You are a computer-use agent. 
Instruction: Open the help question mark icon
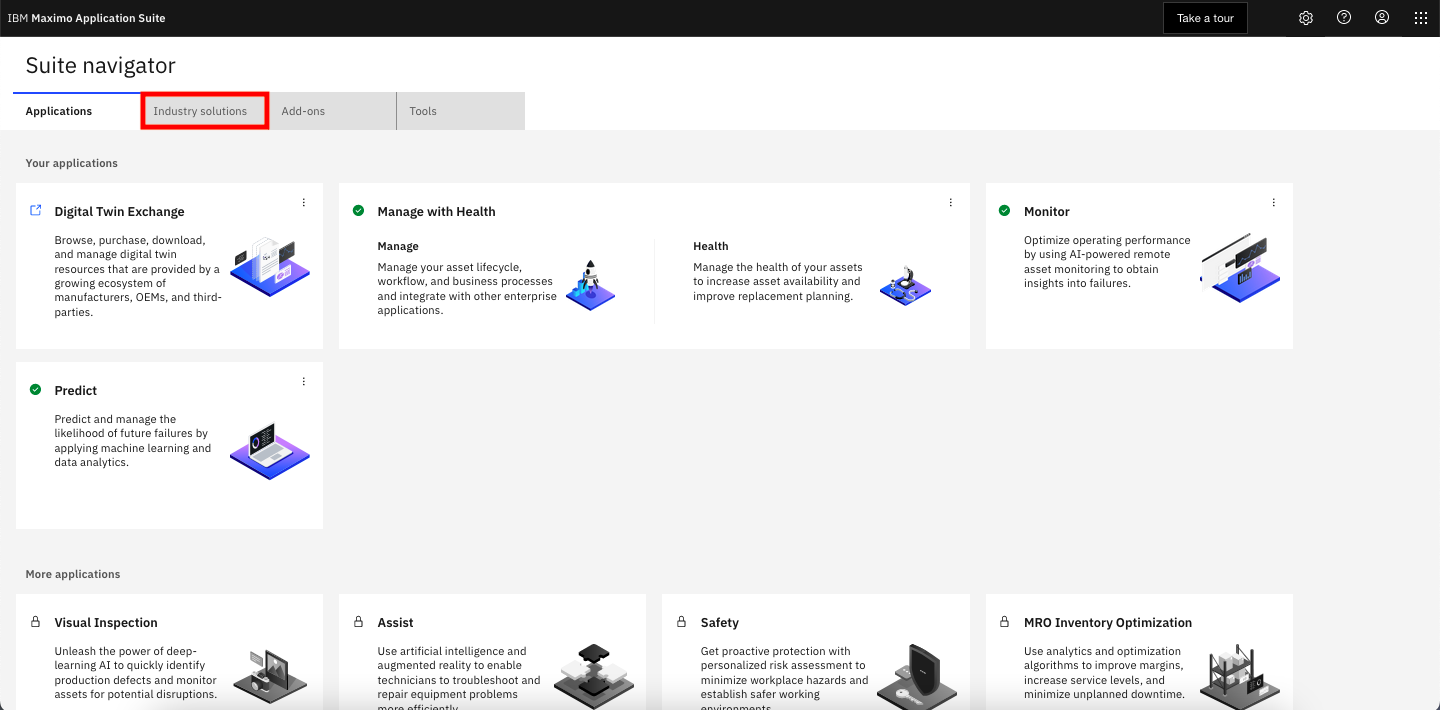(1344, 18)
